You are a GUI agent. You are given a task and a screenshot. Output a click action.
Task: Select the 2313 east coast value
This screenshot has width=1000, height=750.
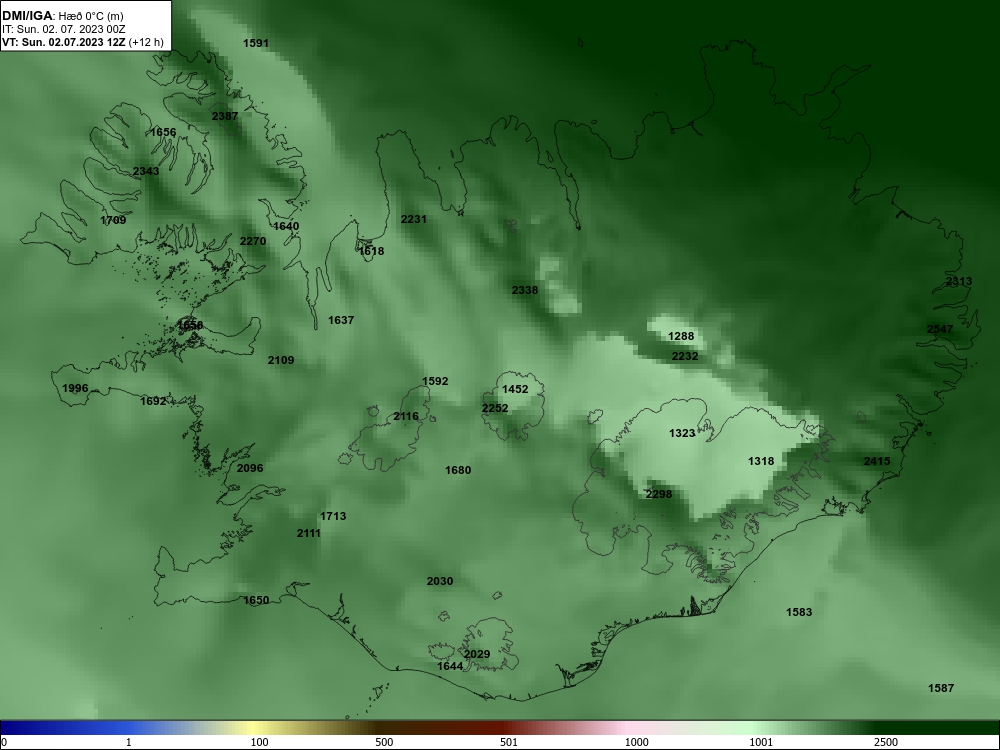959,281
